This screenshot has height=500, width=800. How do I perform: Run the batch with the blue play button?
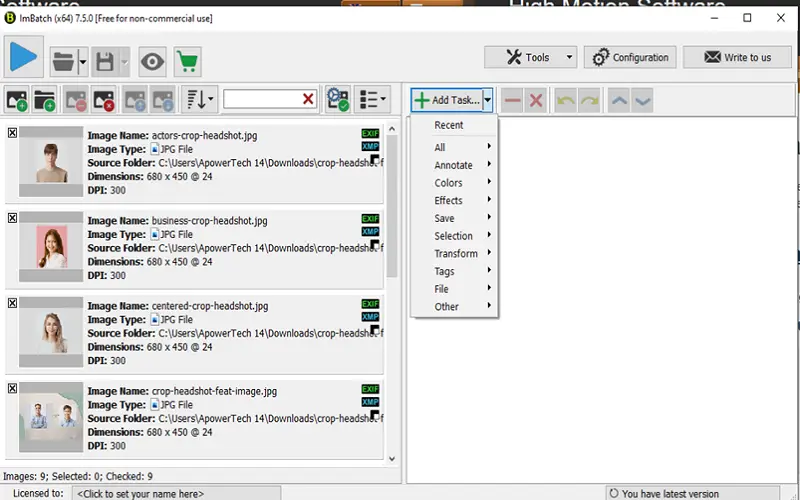point(23,57)
